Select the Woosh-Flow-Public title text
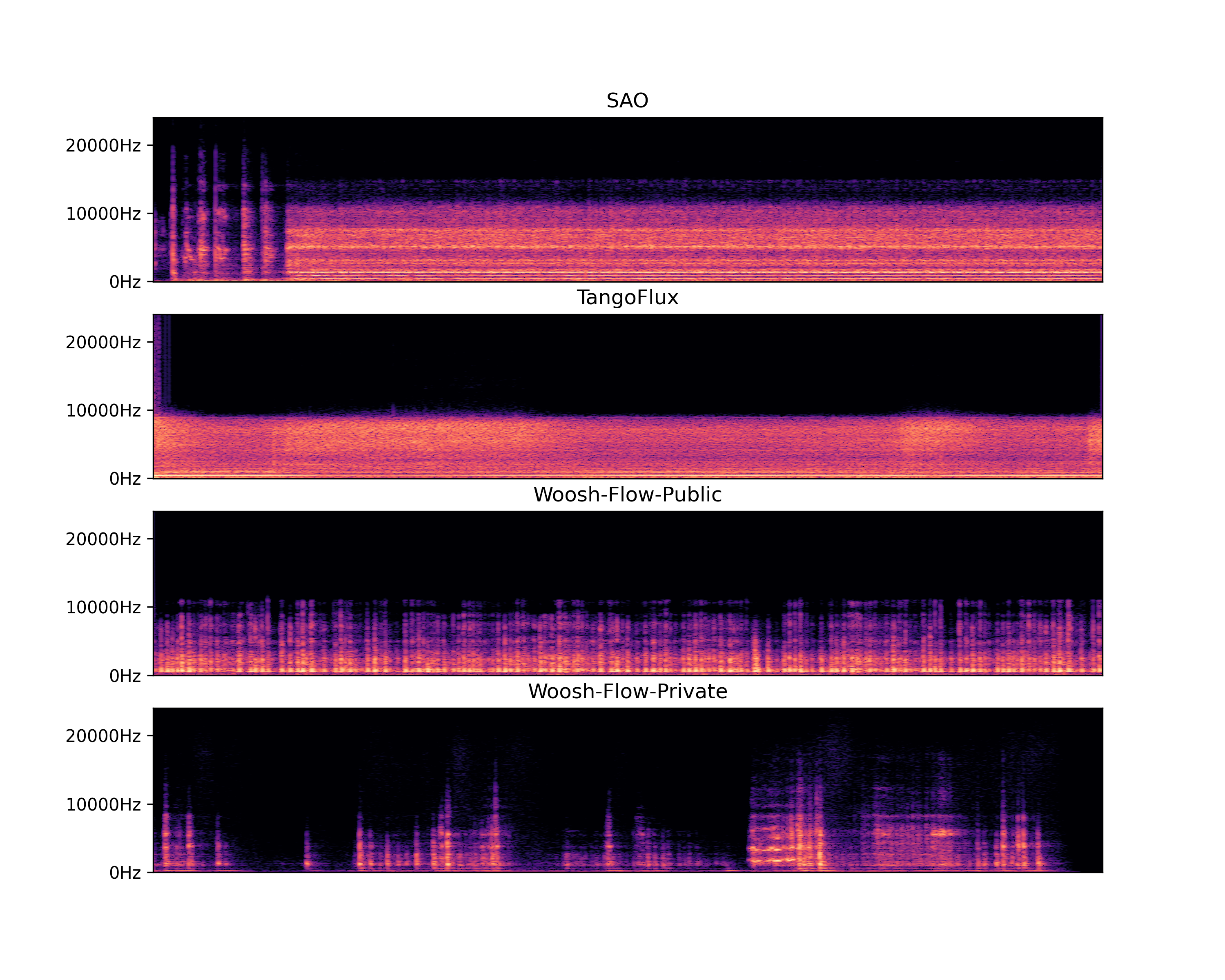Viewport: 1225px width, 980px height. click(627, 495)
